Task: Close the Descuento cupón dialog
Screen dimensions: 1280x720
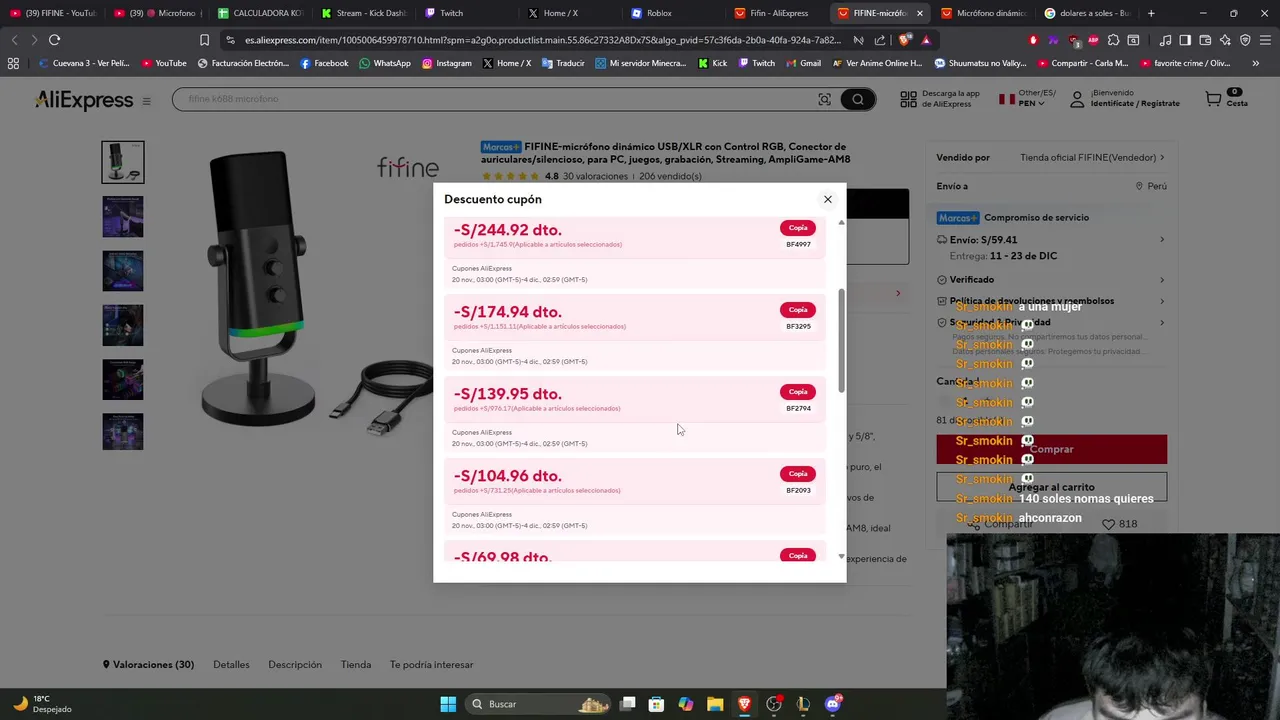Action: (x=827, y=199)
